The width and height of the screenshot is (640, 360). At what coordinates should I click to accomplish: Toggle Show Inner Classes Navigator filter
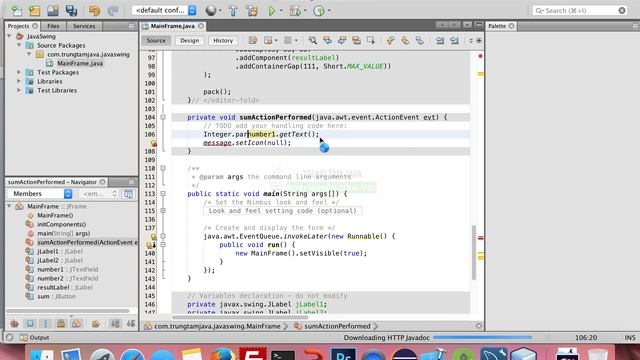(76, 324)
